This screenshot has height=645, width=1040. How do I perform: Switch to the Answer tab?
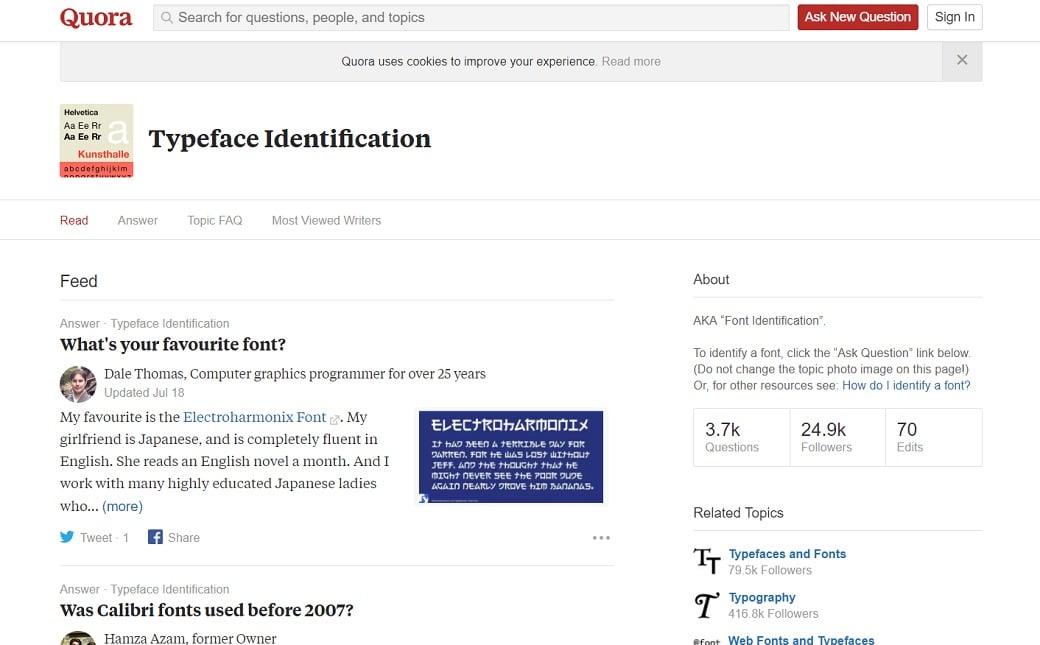coord(137,220)
